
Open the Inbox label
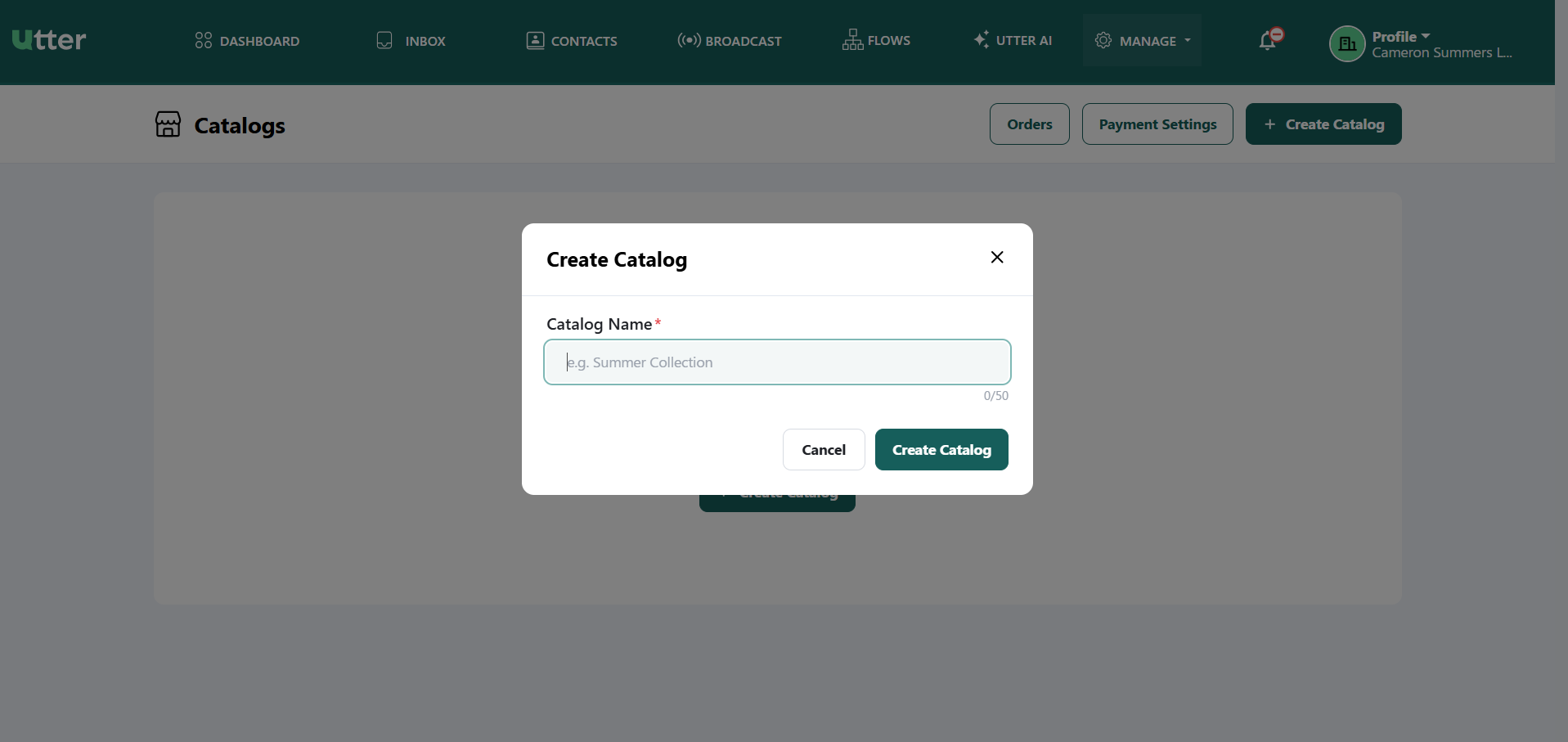pyautogui.click(x=425, y=41)
